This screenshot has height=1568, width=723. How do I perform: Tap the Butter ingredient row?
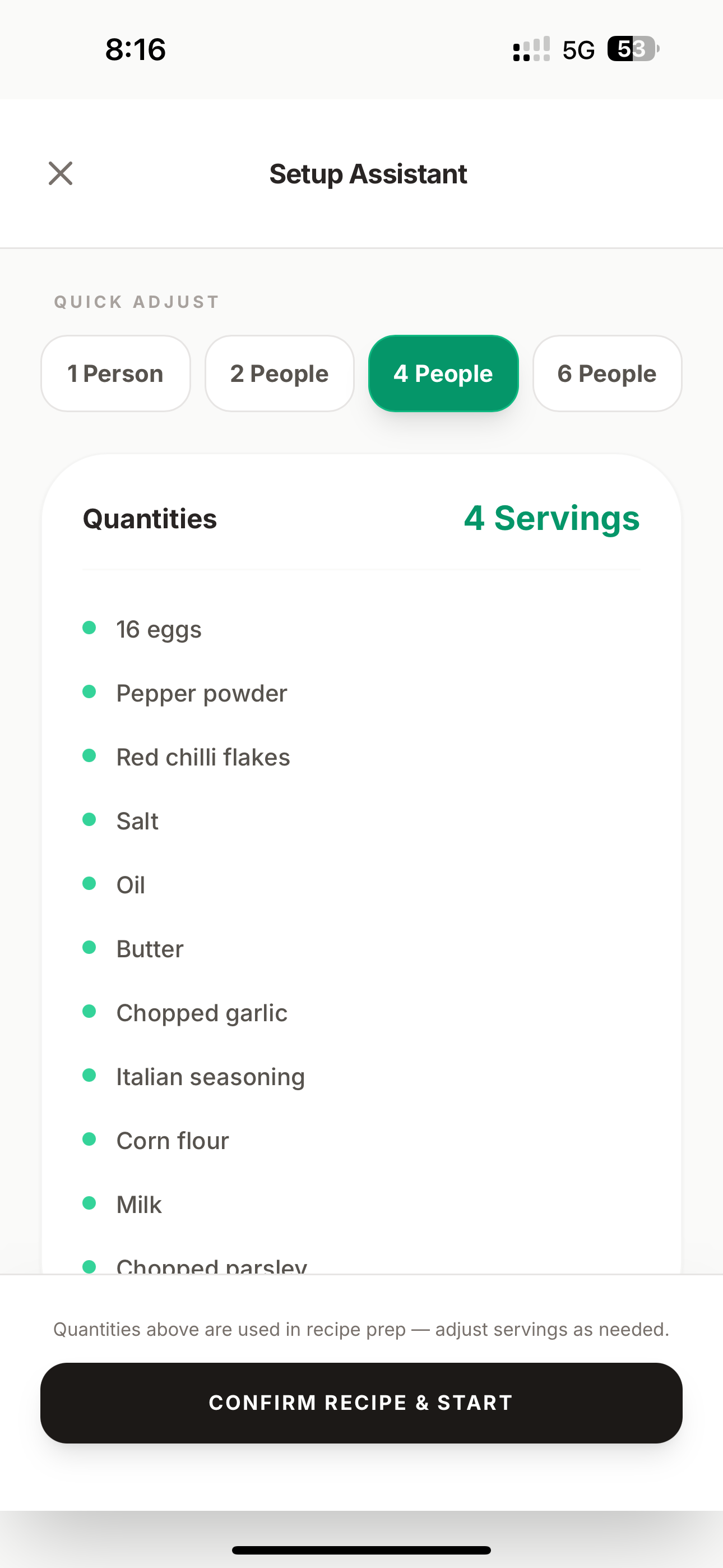361,949
